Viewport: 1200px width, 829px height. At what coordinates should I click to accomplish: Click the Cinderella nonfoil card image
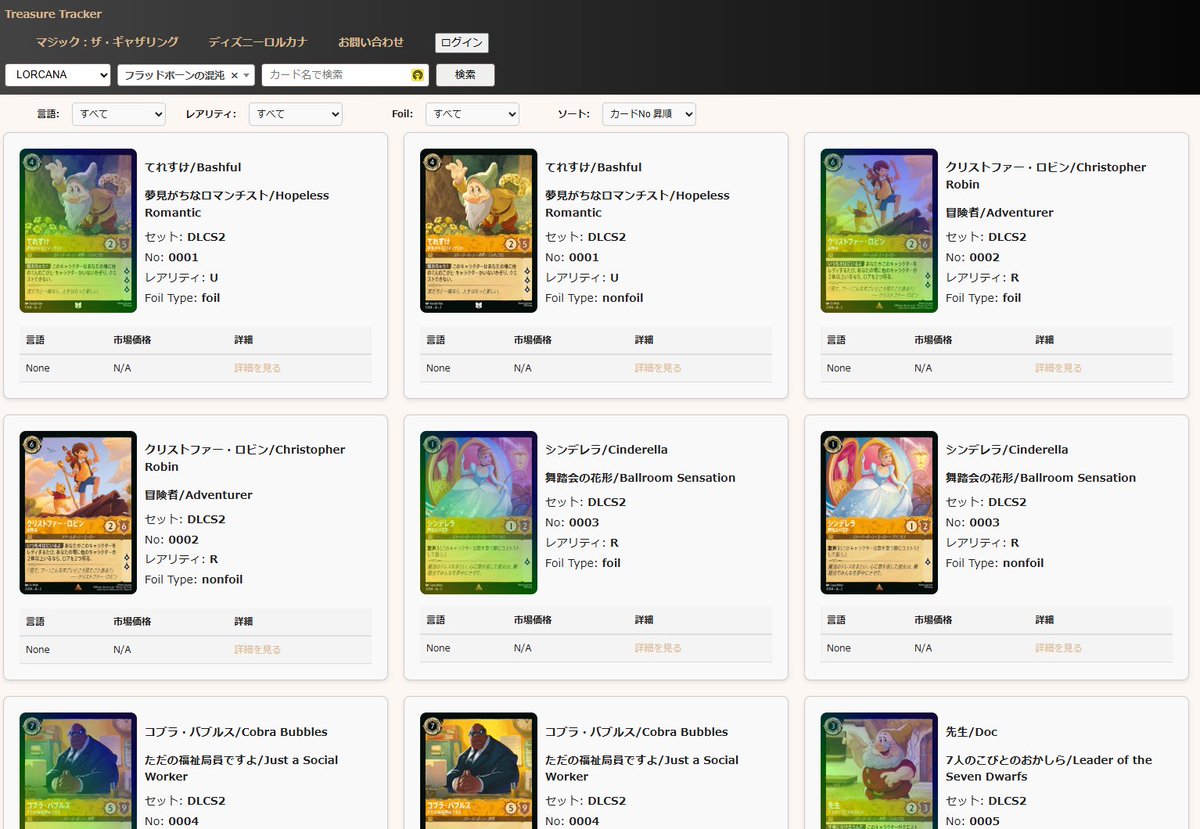[x=879, y=513]
